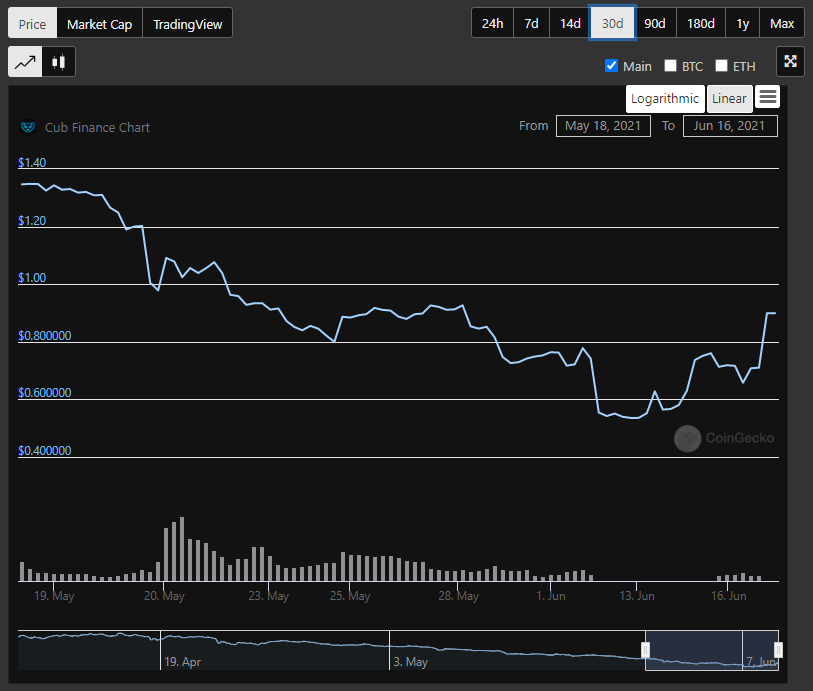Open chart hamburger export menu
Viewport: 813px width, 691px height.
767,97
